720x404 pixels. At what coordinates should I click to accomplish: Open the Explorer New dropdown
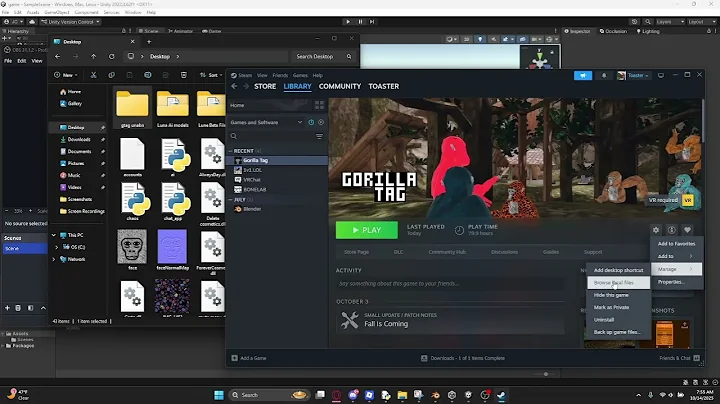click(66, 75)
